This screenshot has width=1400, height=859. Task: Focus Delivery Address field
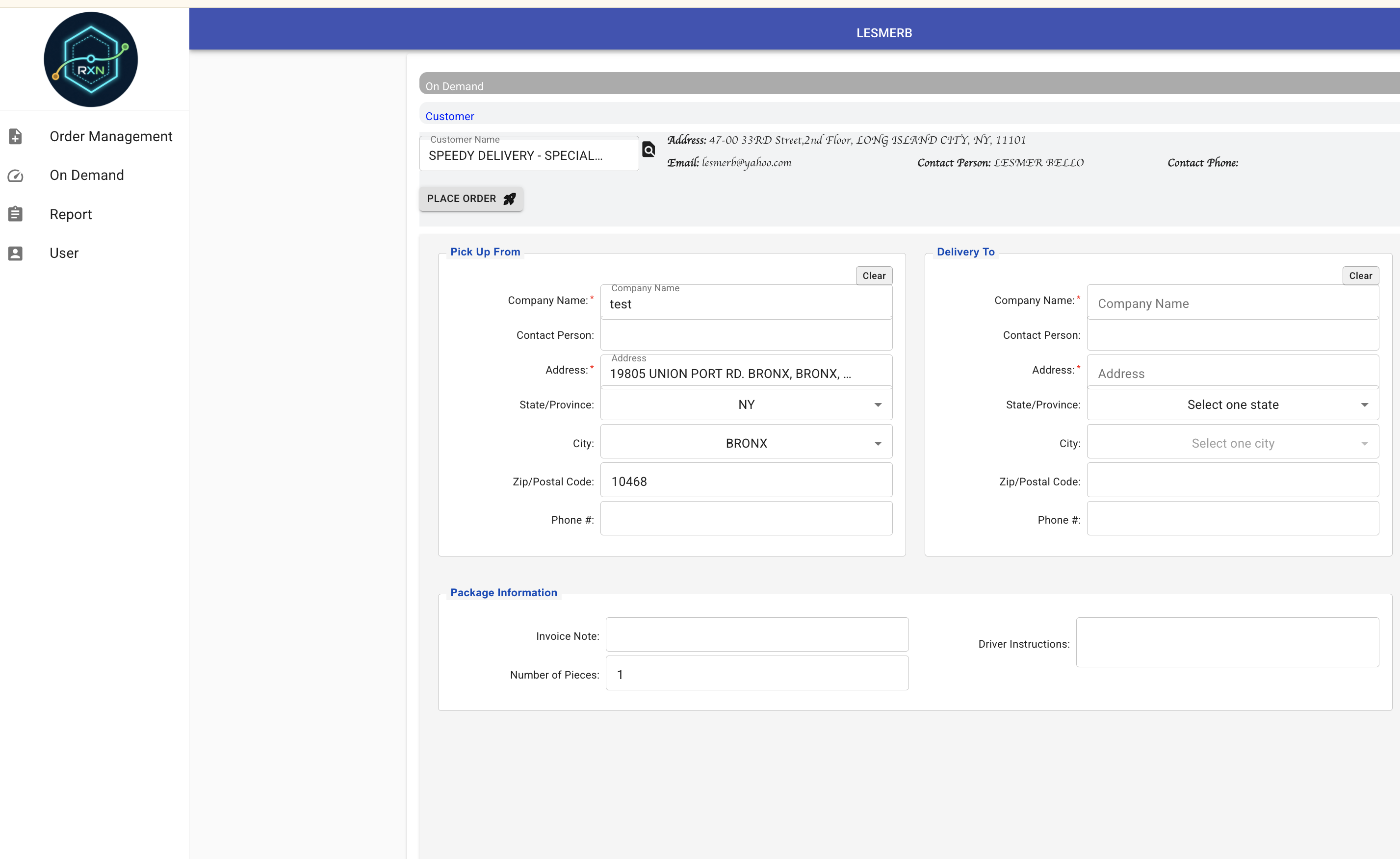[1232, 371]
